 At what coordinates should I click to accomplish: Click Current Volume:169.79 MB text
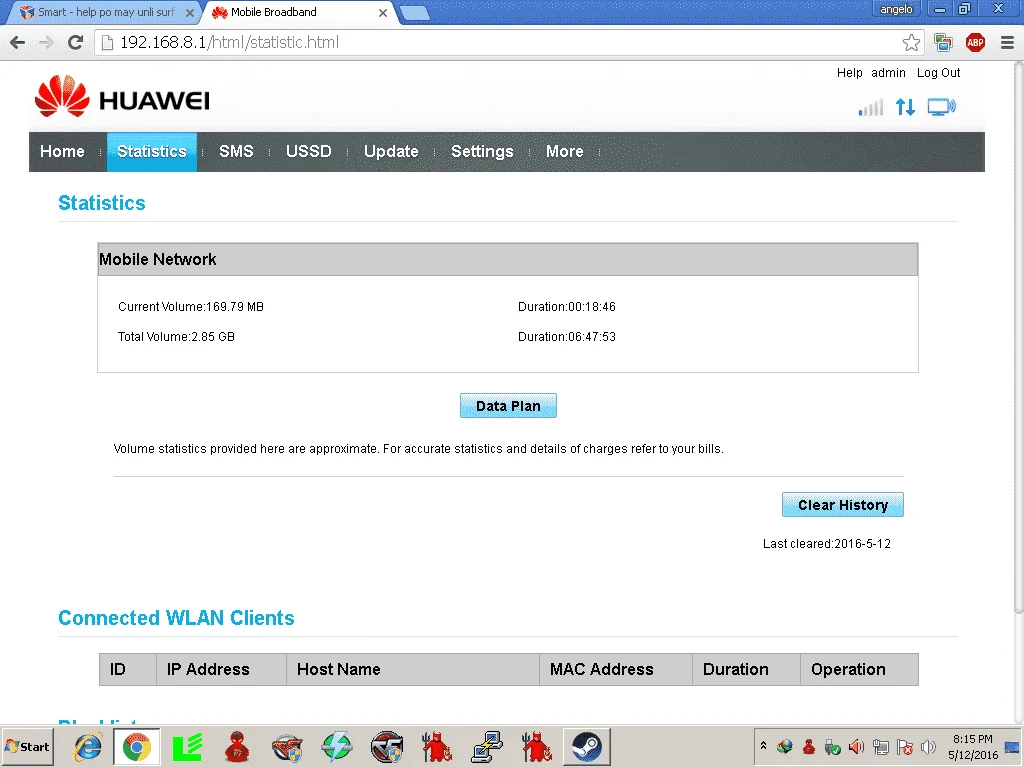(191, 307)
